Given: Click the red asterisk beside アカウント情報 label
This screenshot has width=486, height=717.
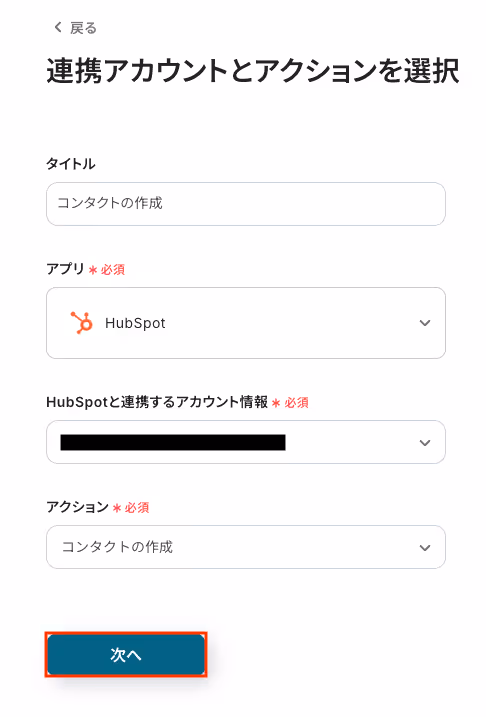Looking at the screenshot, I should point(276,403).
